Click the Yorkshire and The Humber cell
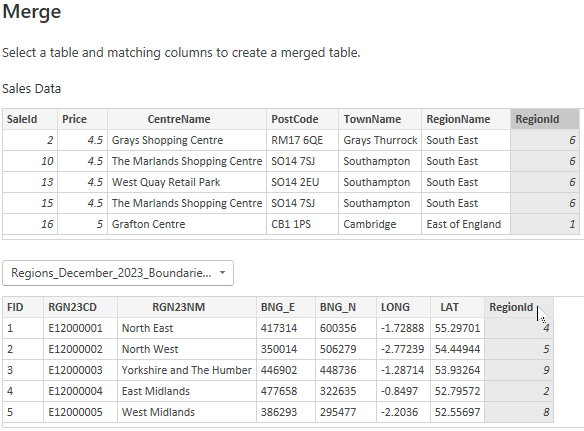 click(187, 370)
